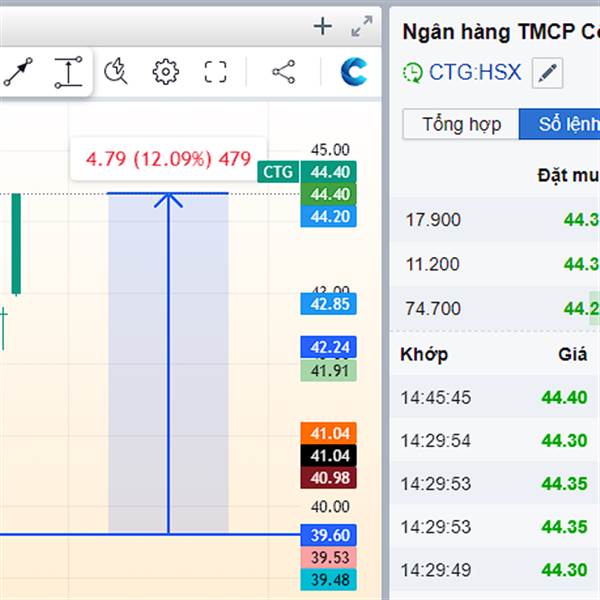Image resolution: width=600 pixels, height=600 pixels.
Task: Select the 39.48 cyan price label
Action: click(x=328, y=579)
